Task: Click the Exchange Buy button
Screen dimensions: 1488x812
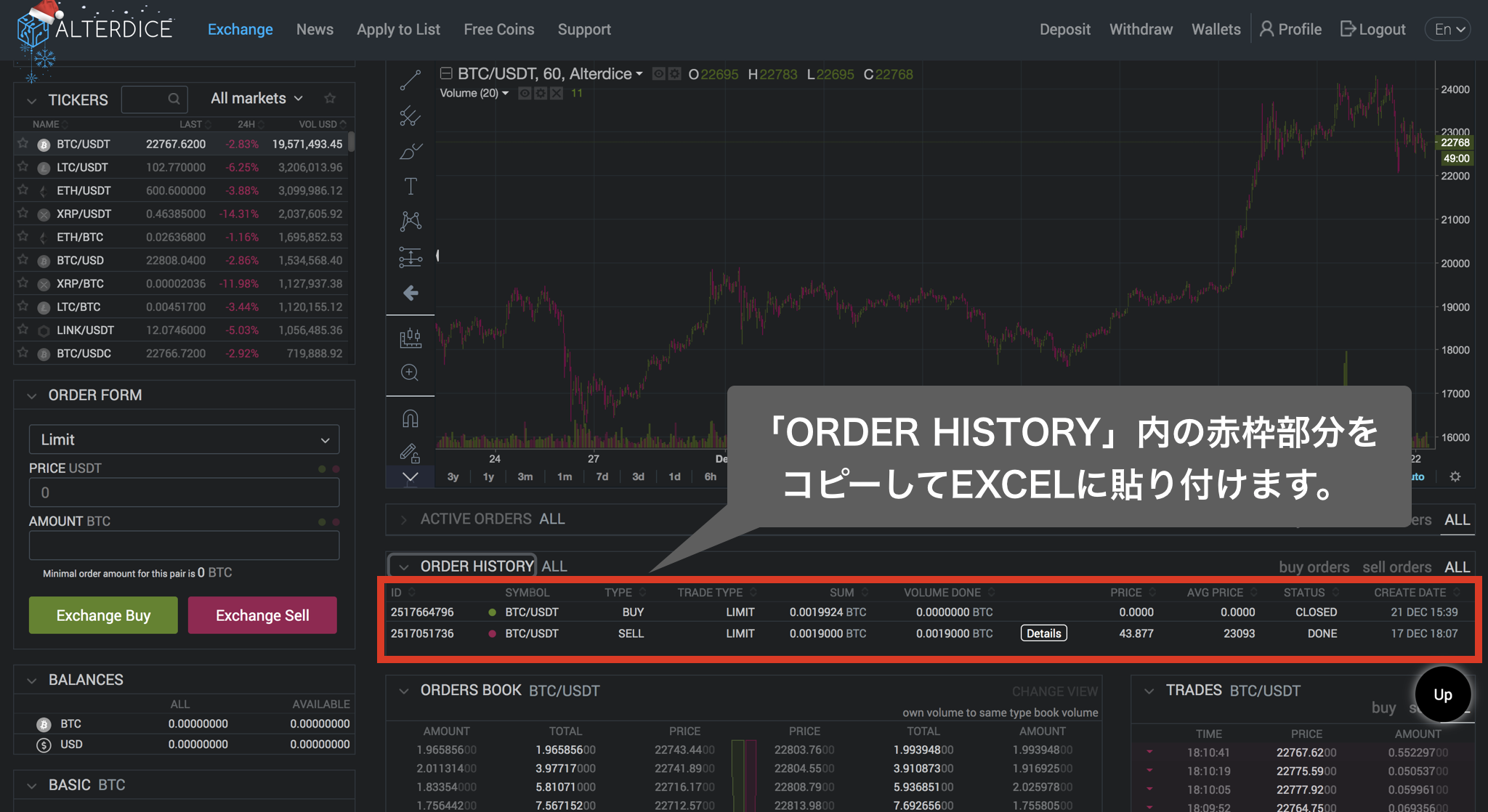Action: 103,615
